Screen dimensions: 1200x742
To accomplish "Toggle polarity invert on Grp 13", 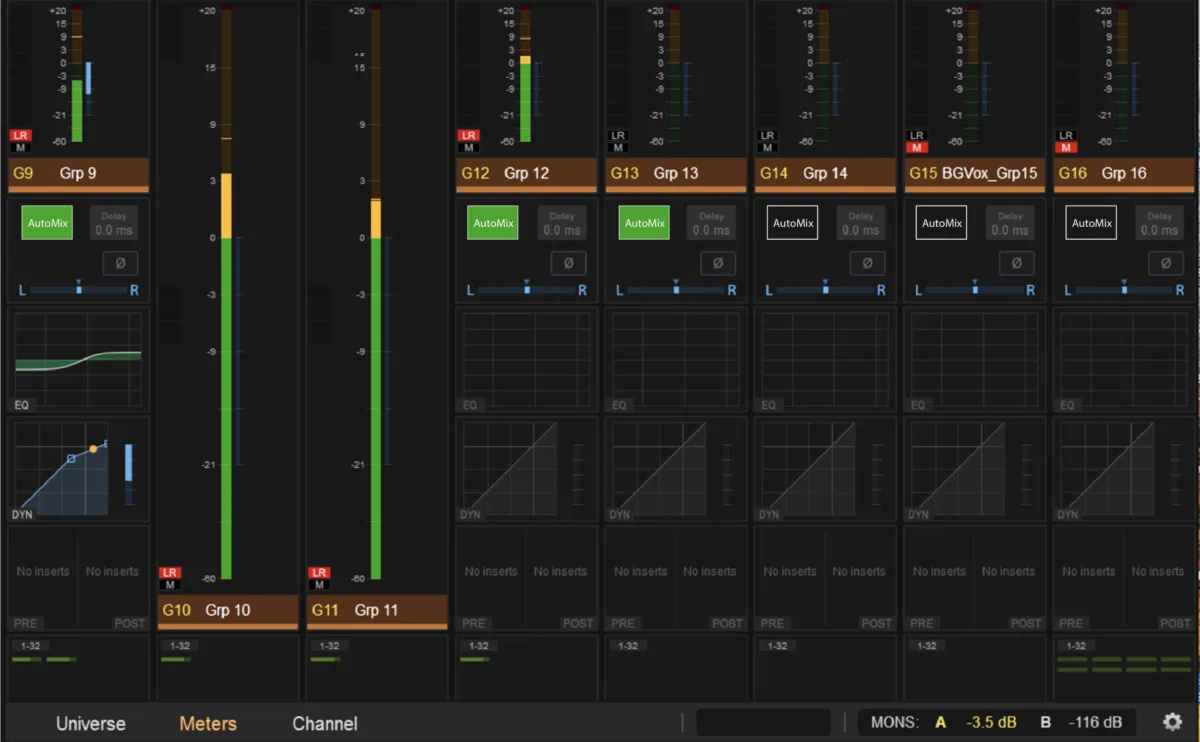I will [717, 263].
